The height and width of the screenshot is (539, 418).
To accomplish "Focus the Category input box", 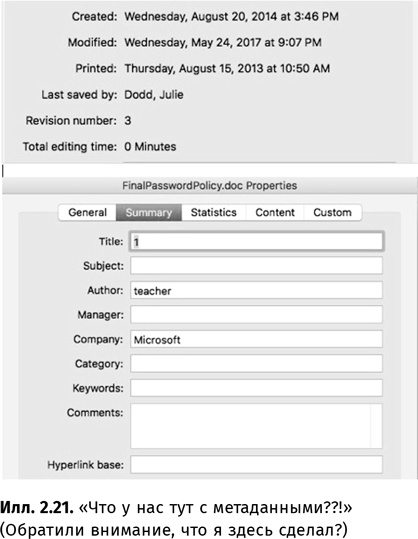I will pyautogui.click(x=256, y=364).
